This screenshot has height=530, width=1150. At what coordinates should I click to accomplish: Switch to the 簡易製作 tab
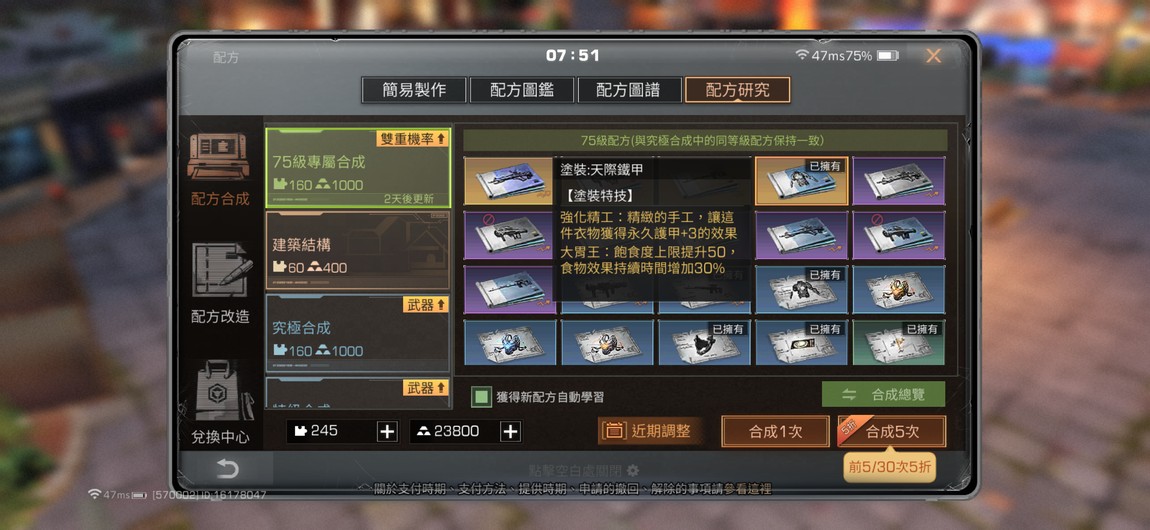click(414, 90)
